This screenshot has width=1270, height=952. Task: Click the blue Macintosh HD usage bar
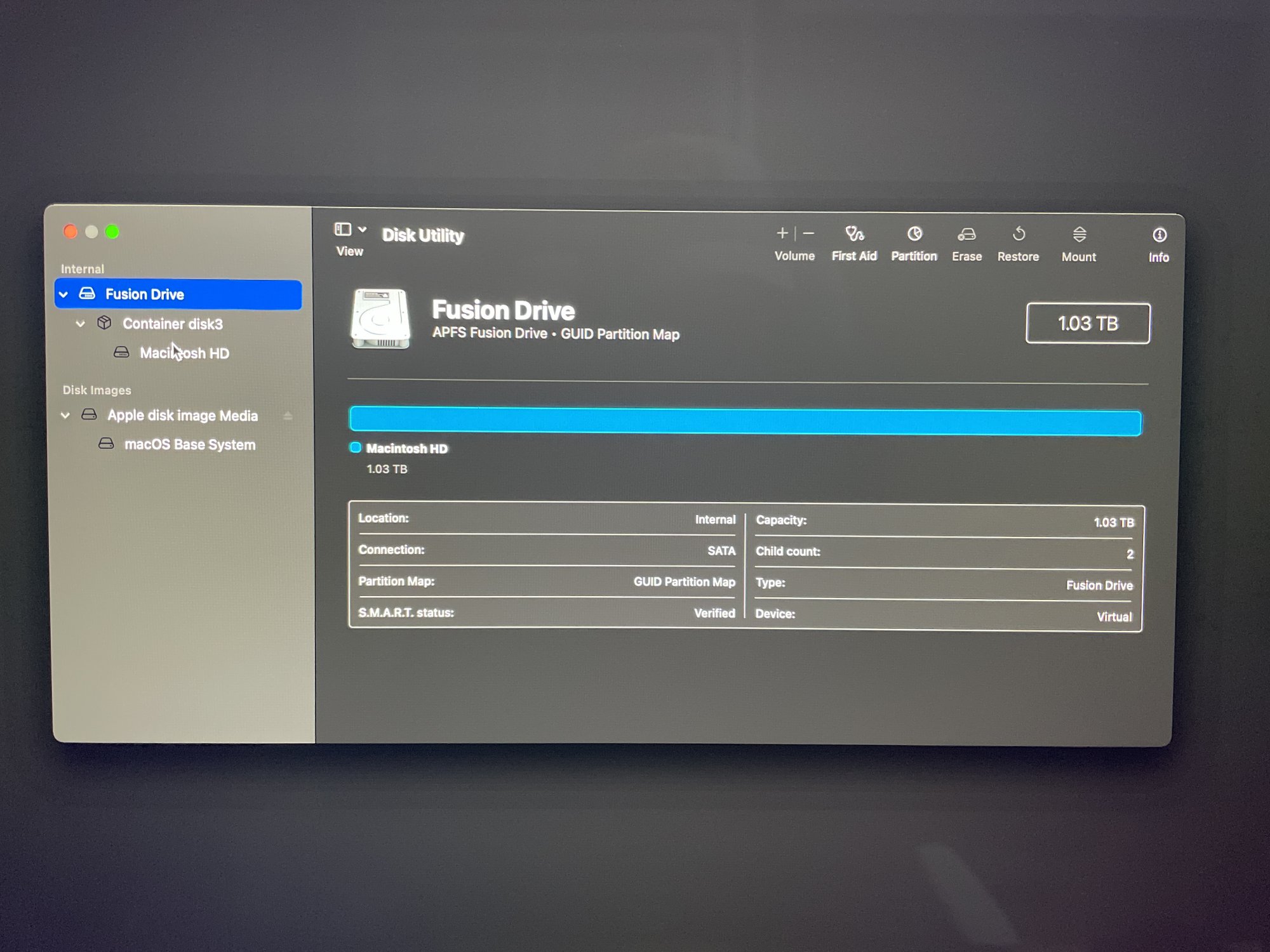pyautogui.click(x=745, y=421)
